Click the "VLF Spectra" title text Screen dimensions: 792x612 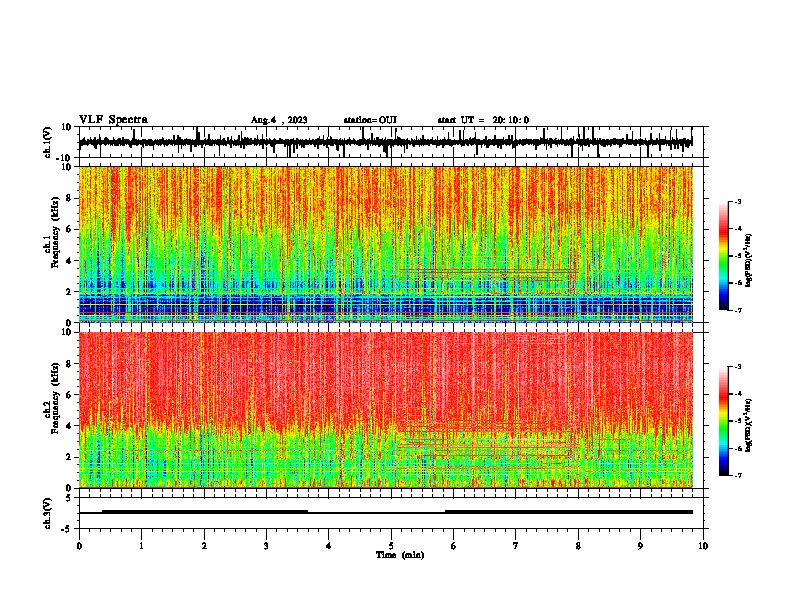point(113,120)
